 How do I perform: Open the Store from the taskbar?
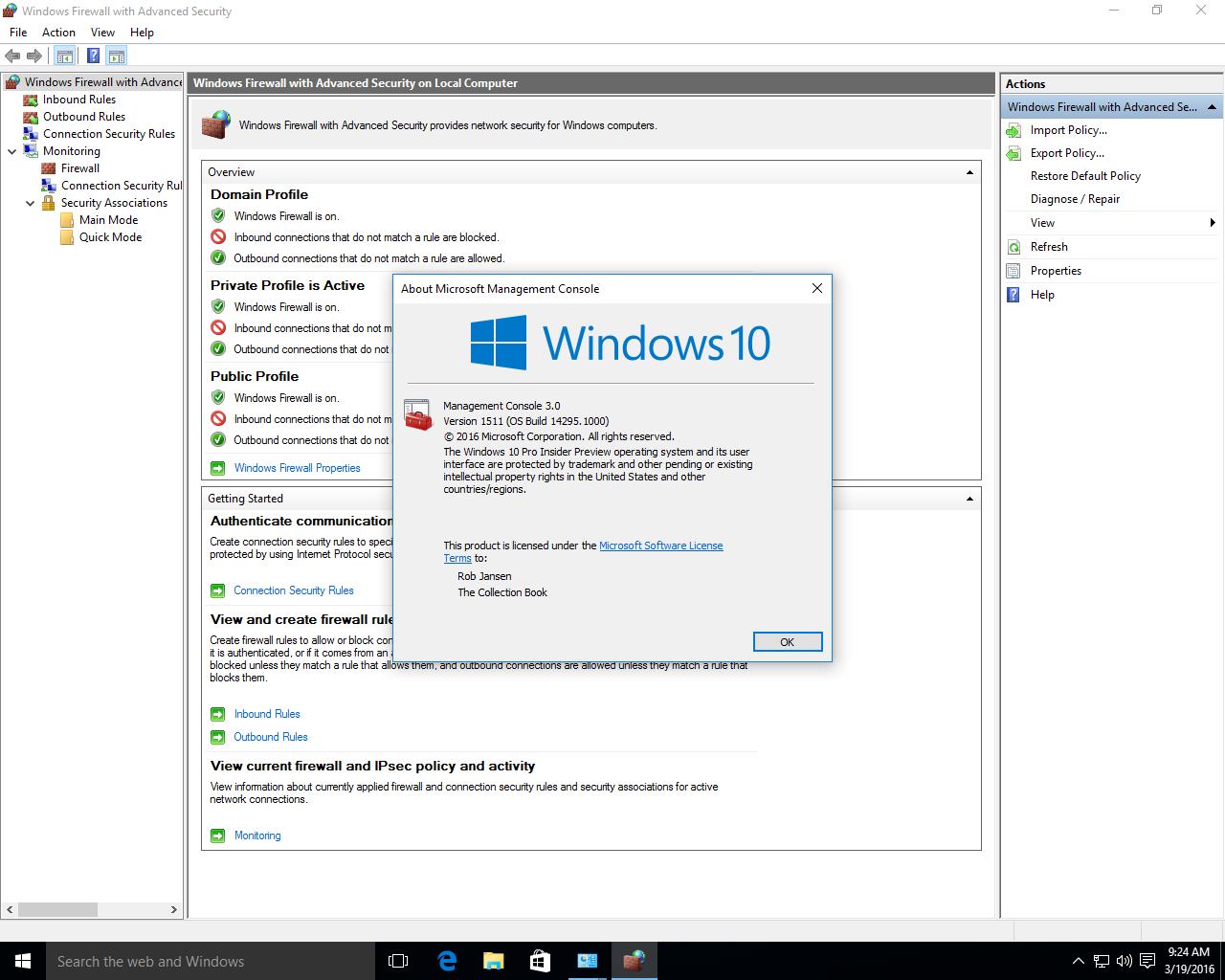(x=540, y=961)
